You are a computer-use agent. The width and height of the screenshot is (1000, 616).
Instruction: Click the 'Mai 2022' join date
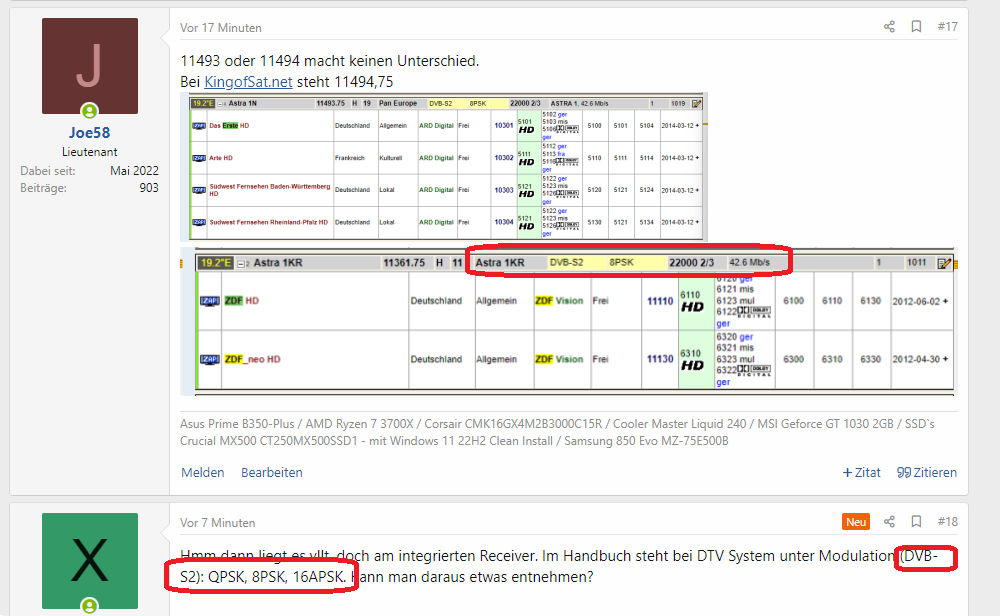pyautogui.click(x=134, y=170)
